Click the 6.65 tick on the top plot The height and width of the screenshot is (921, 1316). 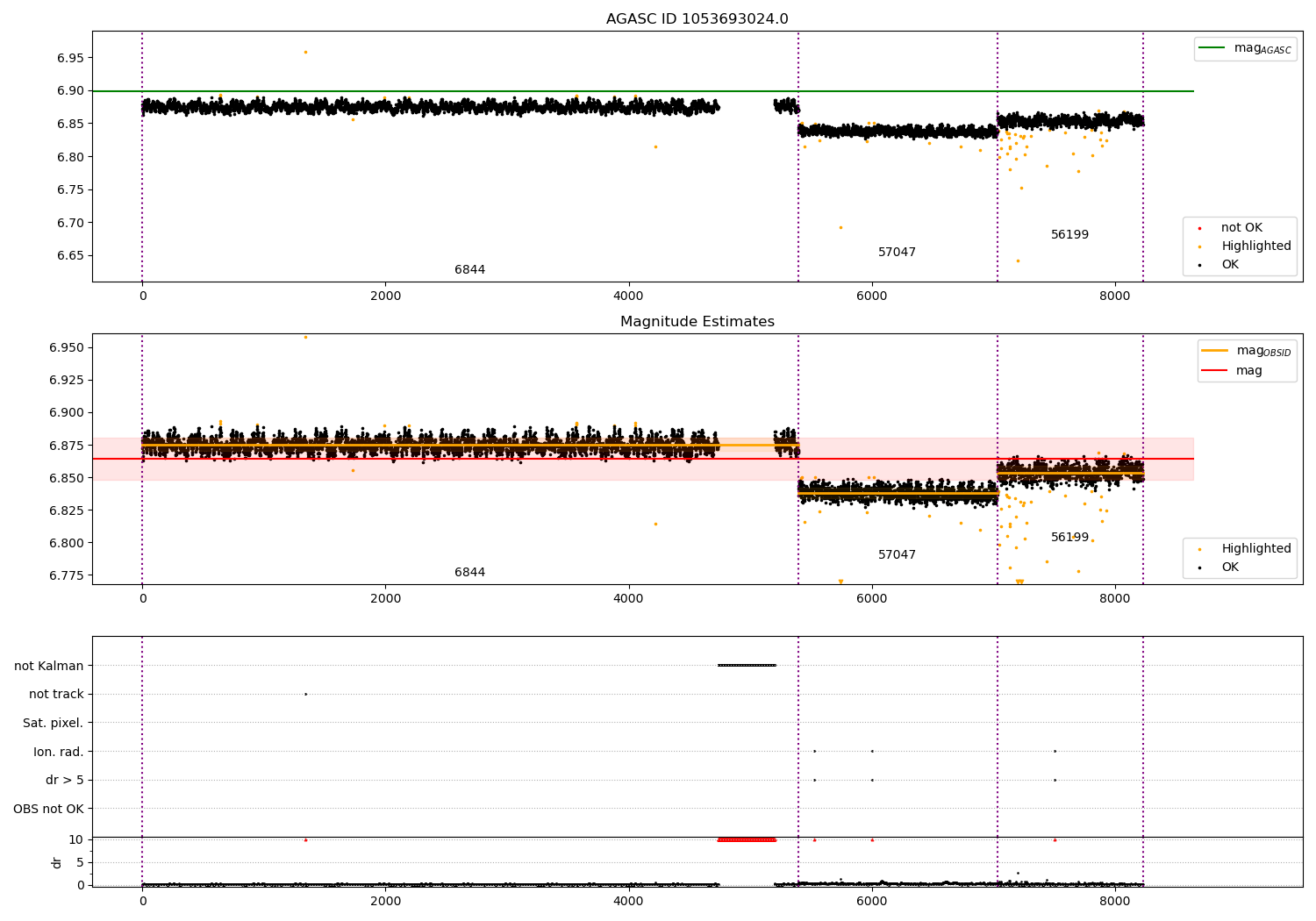point(69,256)
